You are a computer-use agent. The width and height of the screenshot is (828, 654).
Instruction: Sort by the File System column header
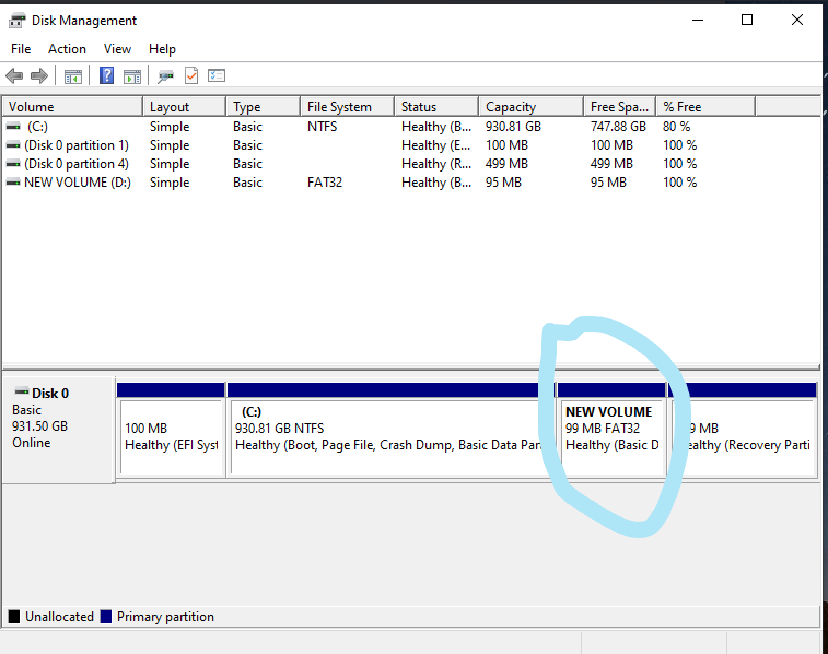pyautogui.click(x=347, y=107)
